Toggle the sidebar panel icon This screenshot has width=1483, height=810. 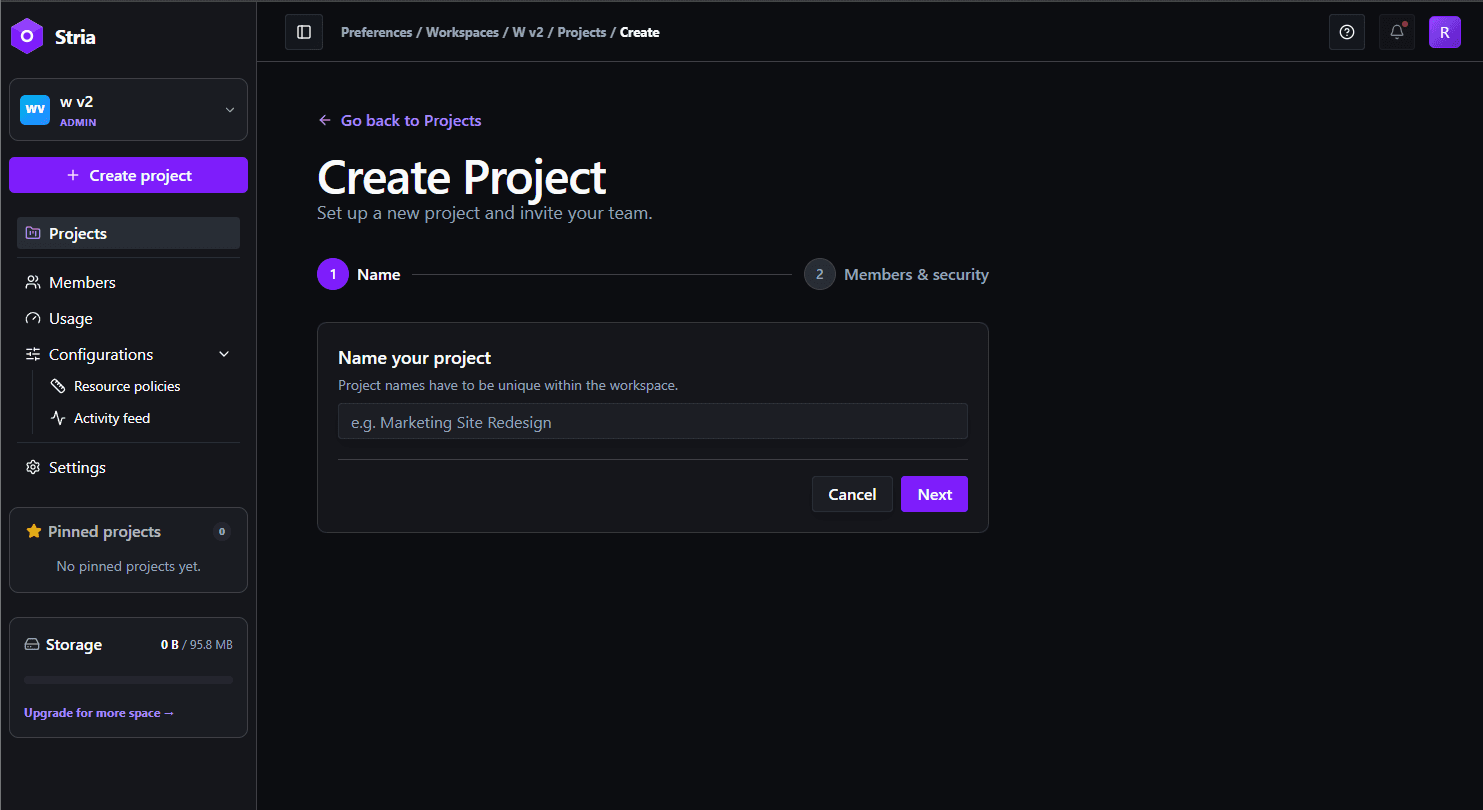(x=304, y=32)
